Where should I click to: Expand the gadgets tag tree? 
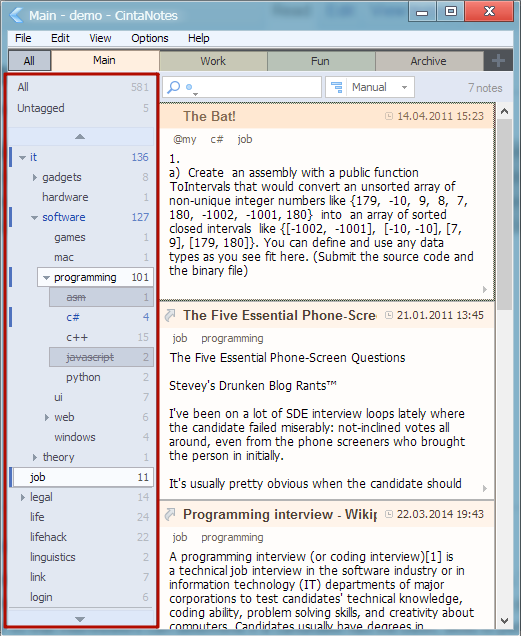(35, 177)
